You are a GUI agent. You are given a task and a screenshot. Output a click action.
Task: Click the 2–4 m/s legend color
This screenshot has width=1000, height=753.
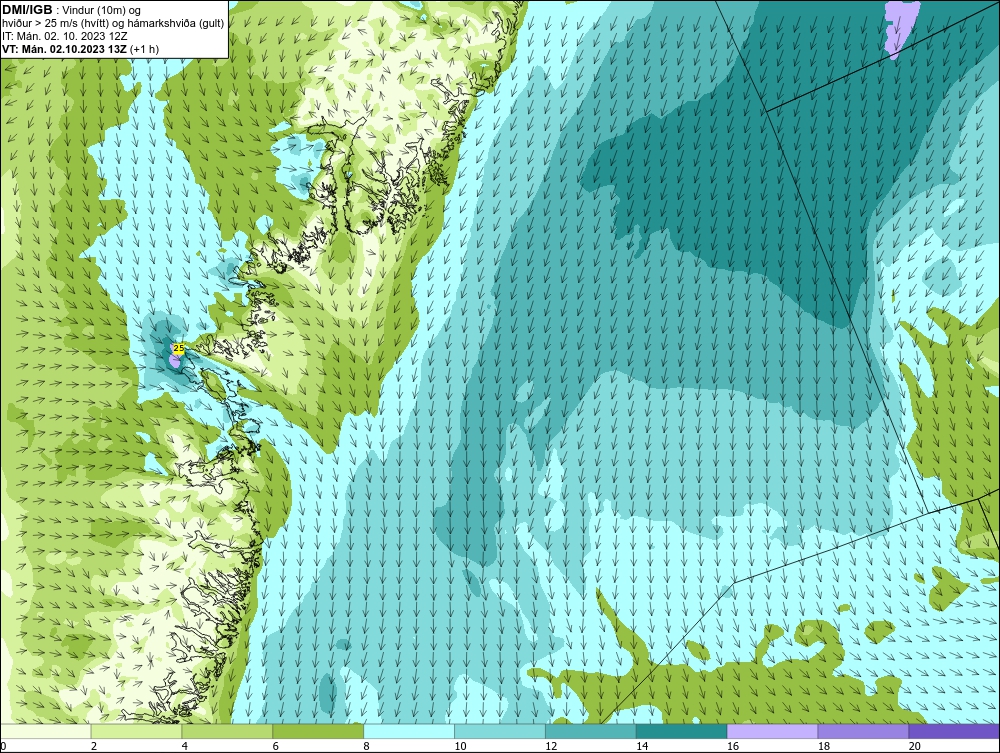136,731
